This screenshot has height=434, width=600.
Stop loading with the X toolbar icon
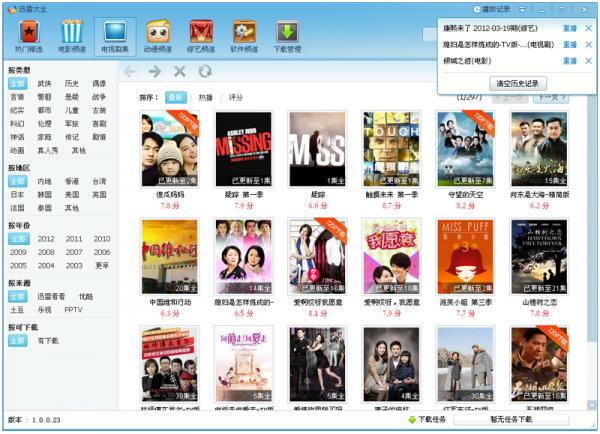point(179,71)
